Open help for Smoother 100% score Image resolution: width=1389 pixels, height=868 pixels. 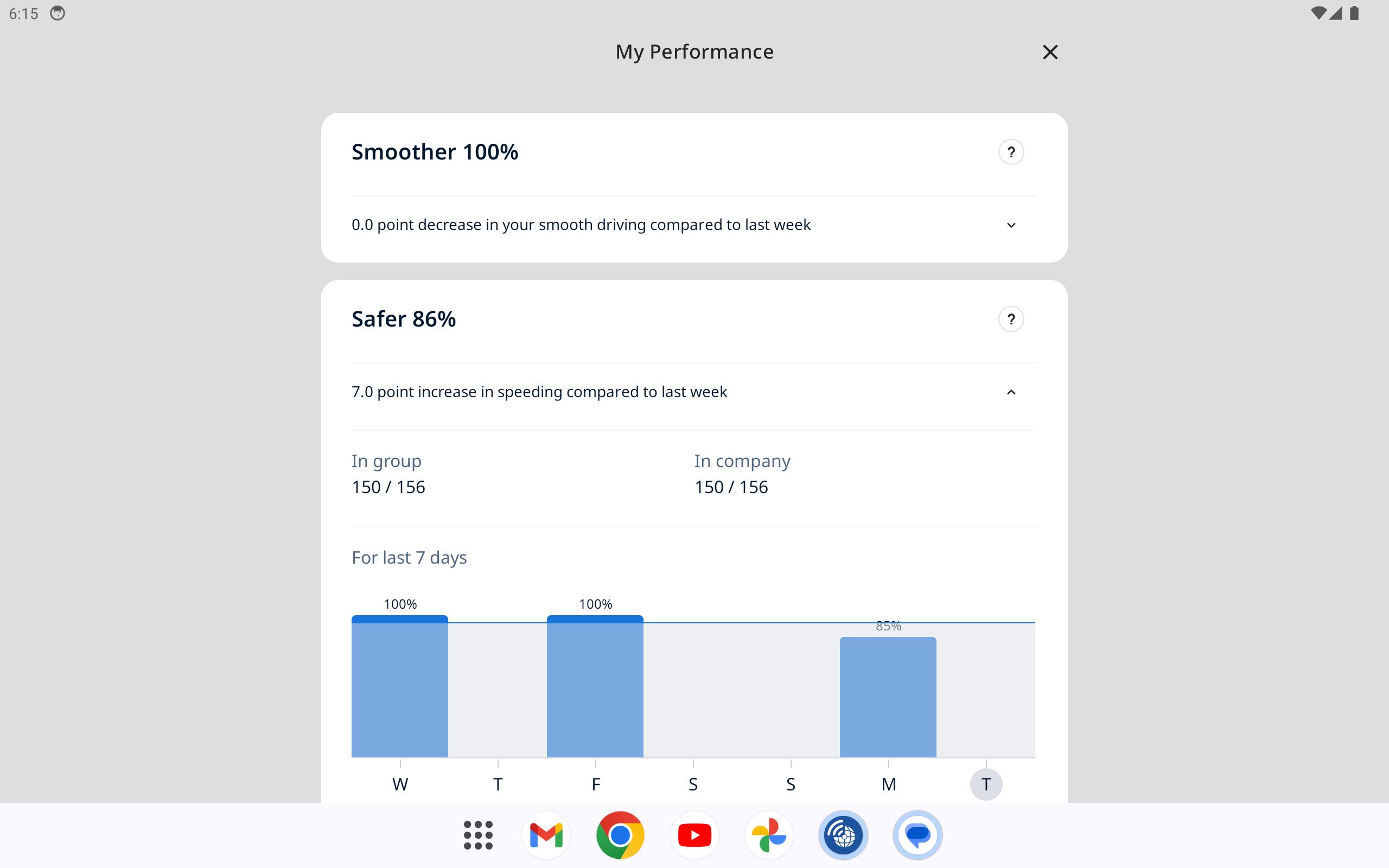coord(1011,152)
